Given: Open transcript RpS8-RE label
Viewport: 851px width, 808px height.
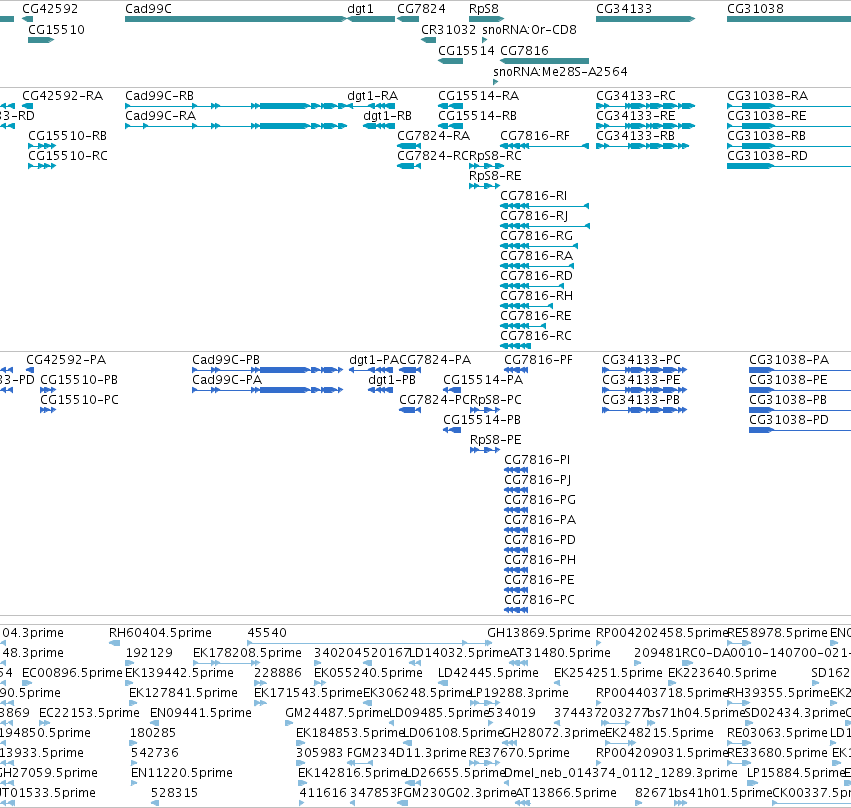Looking at the screenshot, I should (495, 176).
